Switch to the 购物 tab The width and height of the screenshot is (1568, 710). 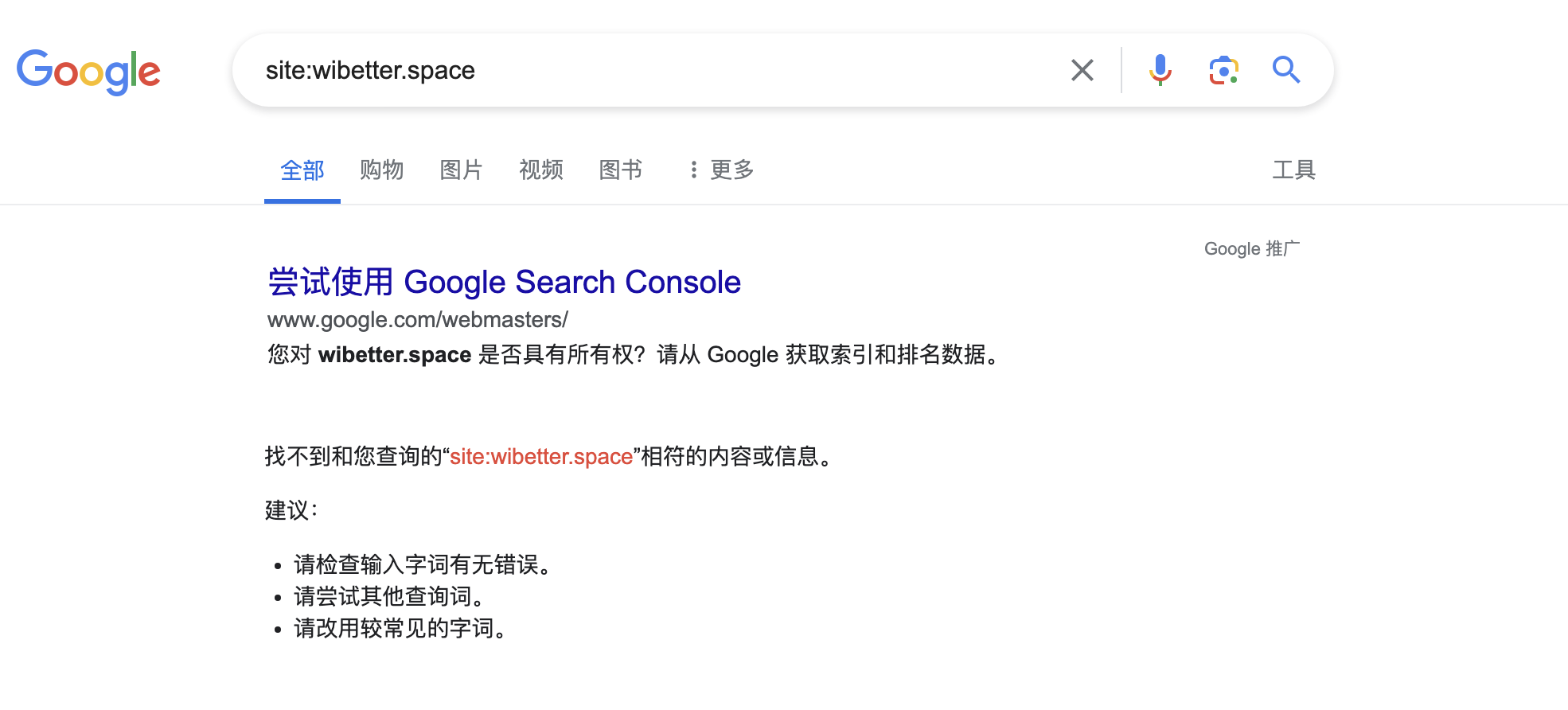pyautogui.click(x=382, y=170)
